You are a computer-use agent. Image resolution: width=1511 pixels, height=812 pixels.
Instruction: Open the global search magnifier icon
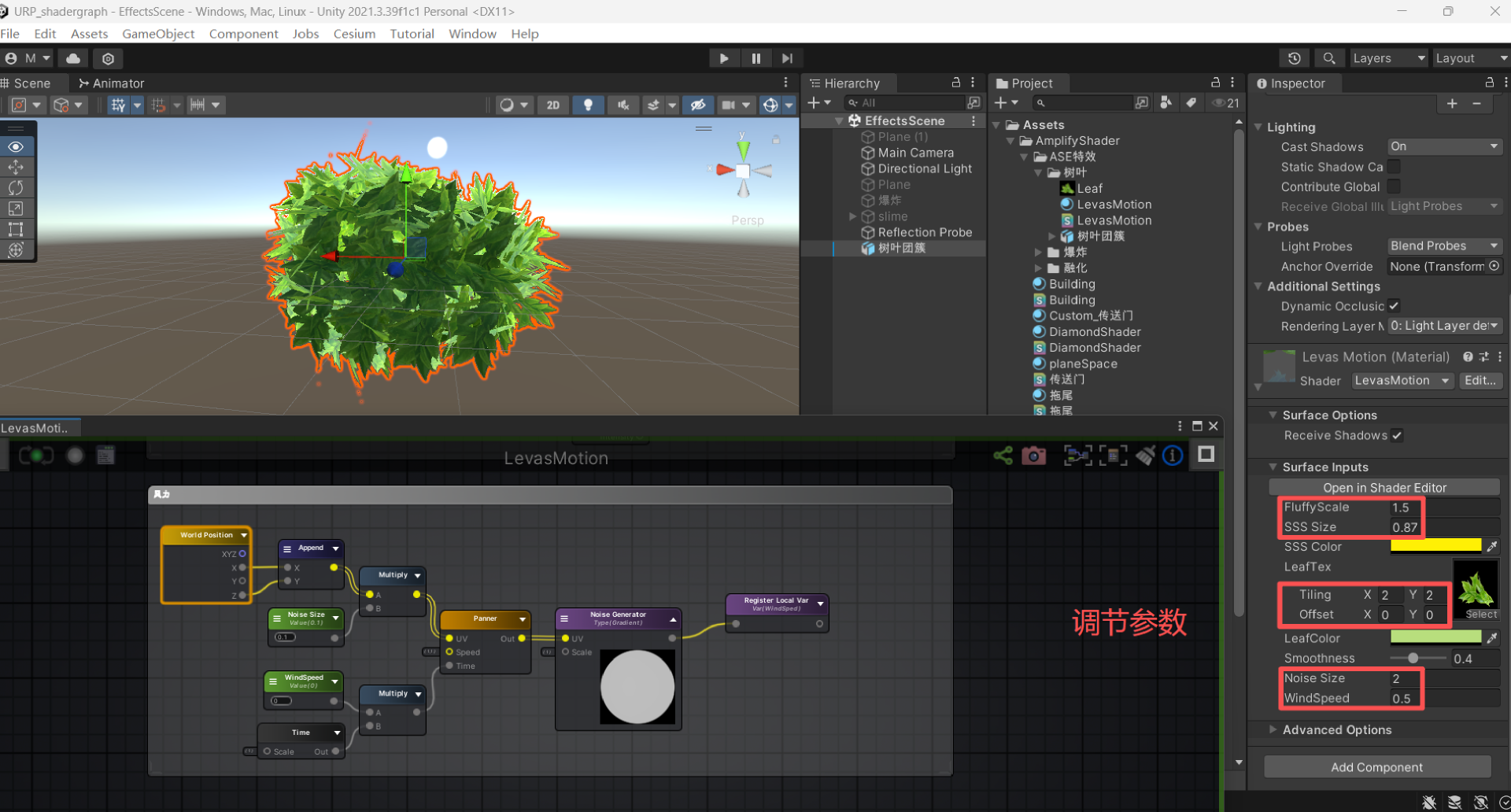pyautogui.click(x=1329, y=58)
